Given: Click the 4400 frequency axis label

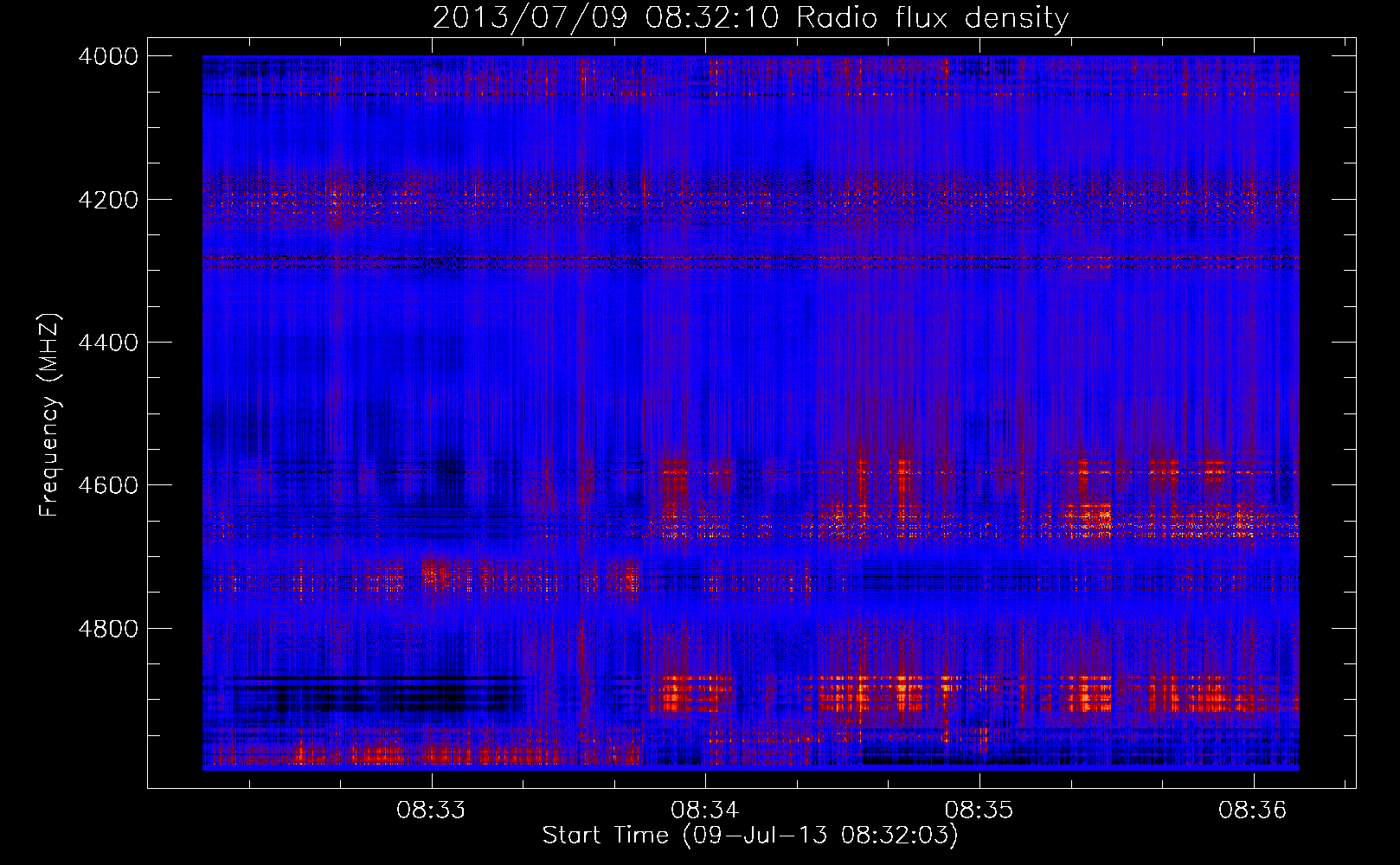Looking at the screenshot, I should [x=108, y=343].
